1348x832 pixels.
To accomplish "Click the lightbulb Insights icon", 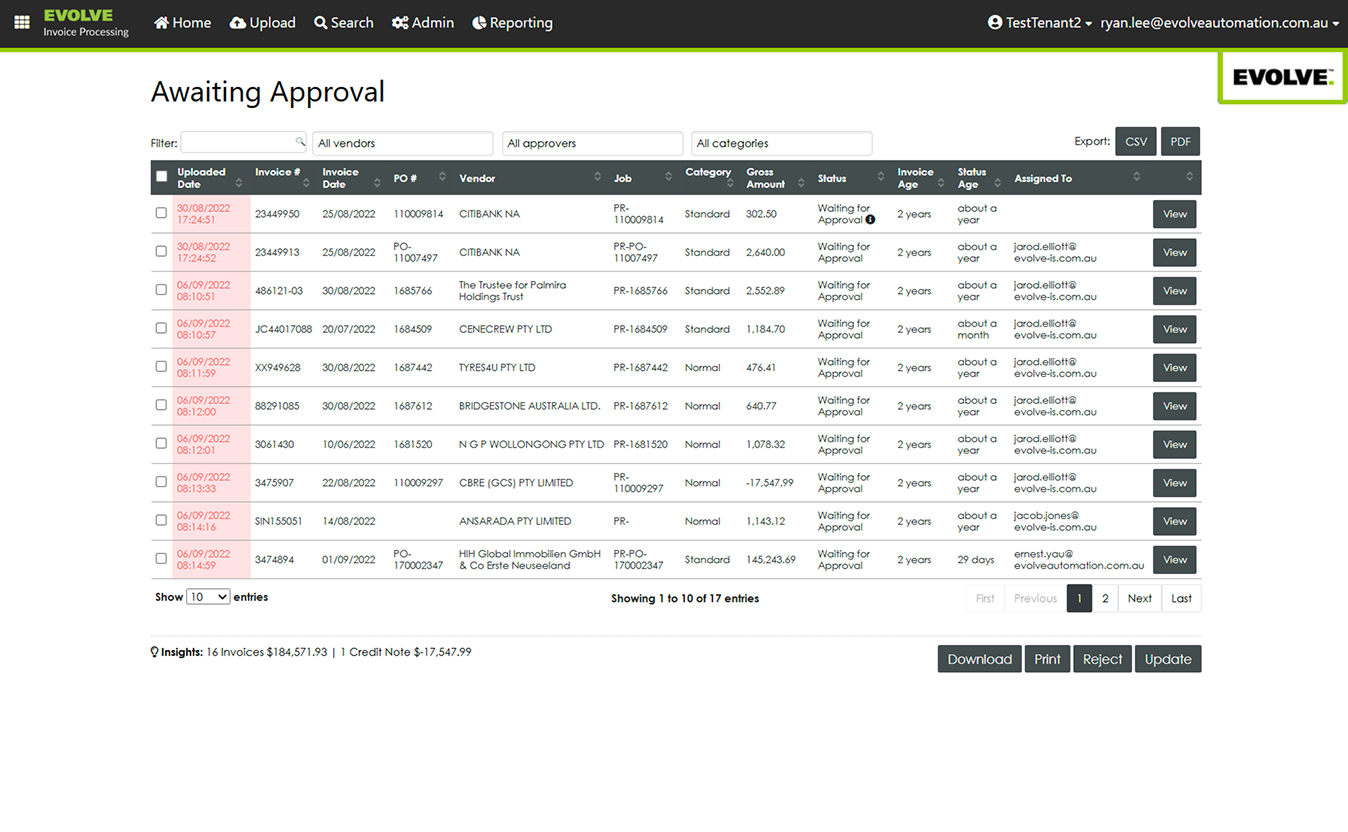I will (154, 652).
